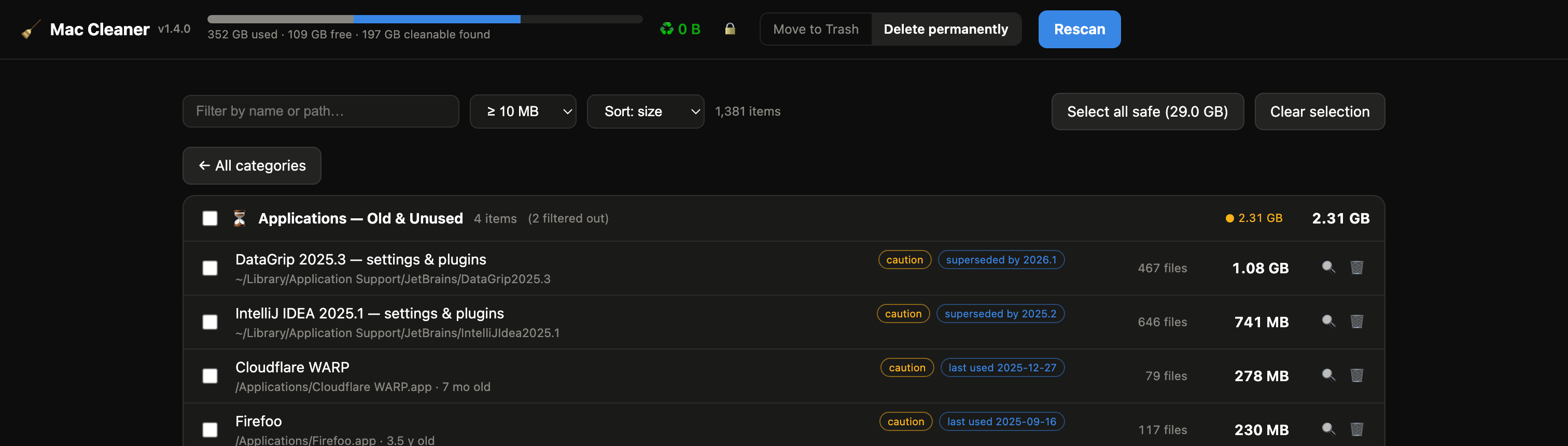Click the 117 files count
The image size is (1568, 446).
click(1163, 430)
